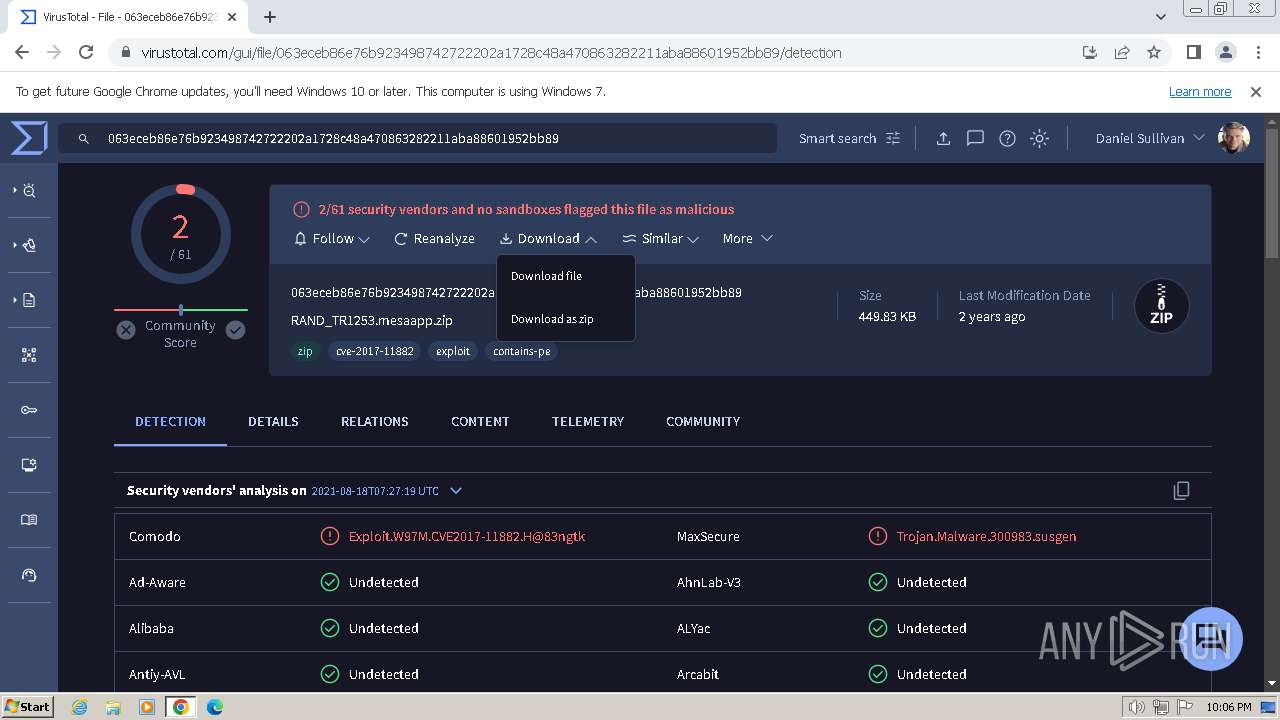Open the graph sidebar icon

(x=29, y=355)
